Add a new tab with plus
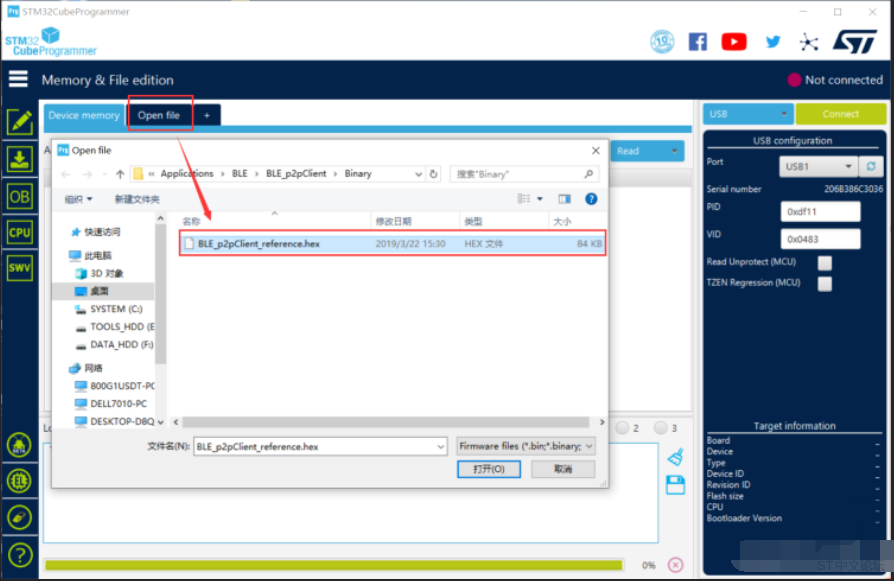894x581 pixels. coord(207,115)
